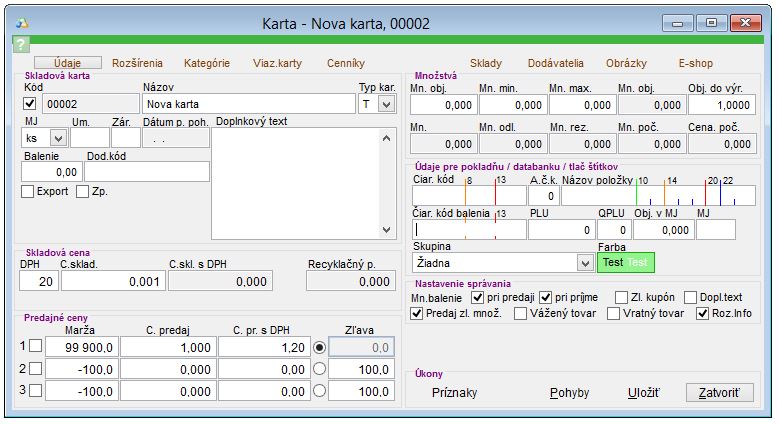Screen dimensions: 778x424
Task: Click C. pr. s DPH field showing 1,20
Action: tap(264, 347)
